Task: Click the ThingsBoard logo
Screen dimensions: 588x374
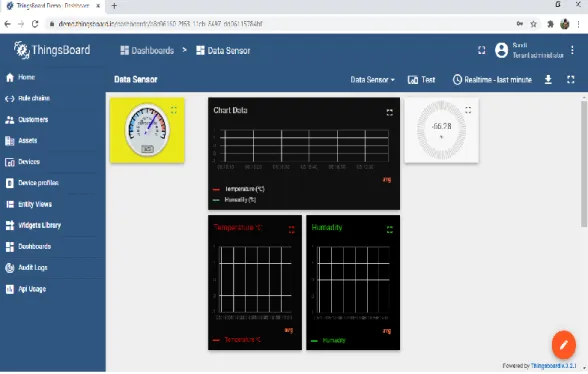Action: 52,50
